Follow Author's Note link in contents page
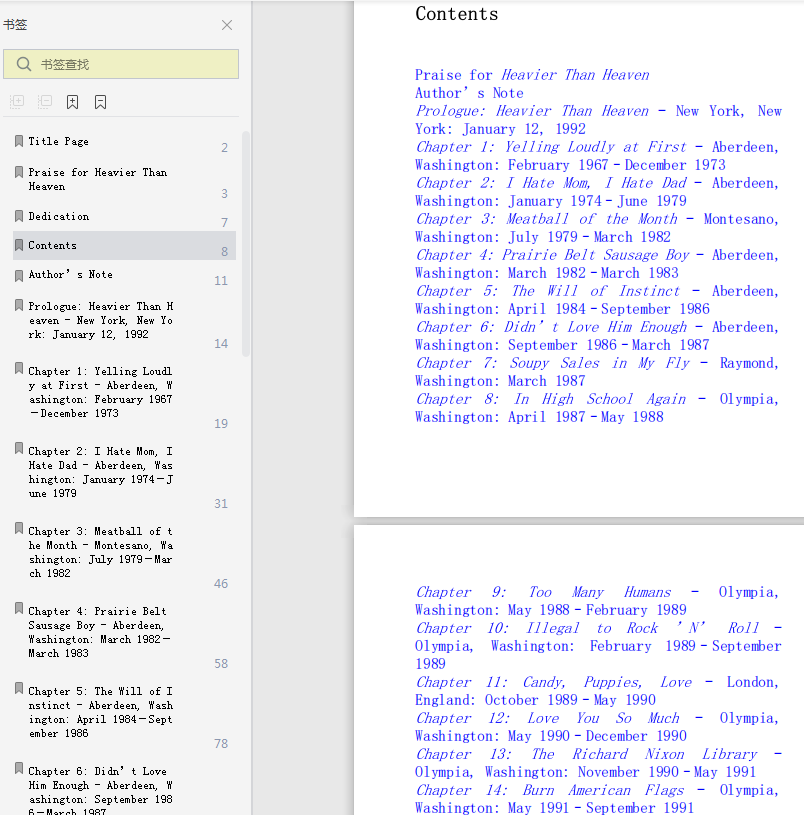The image size is (804, 815). click(x=469, y=93)
